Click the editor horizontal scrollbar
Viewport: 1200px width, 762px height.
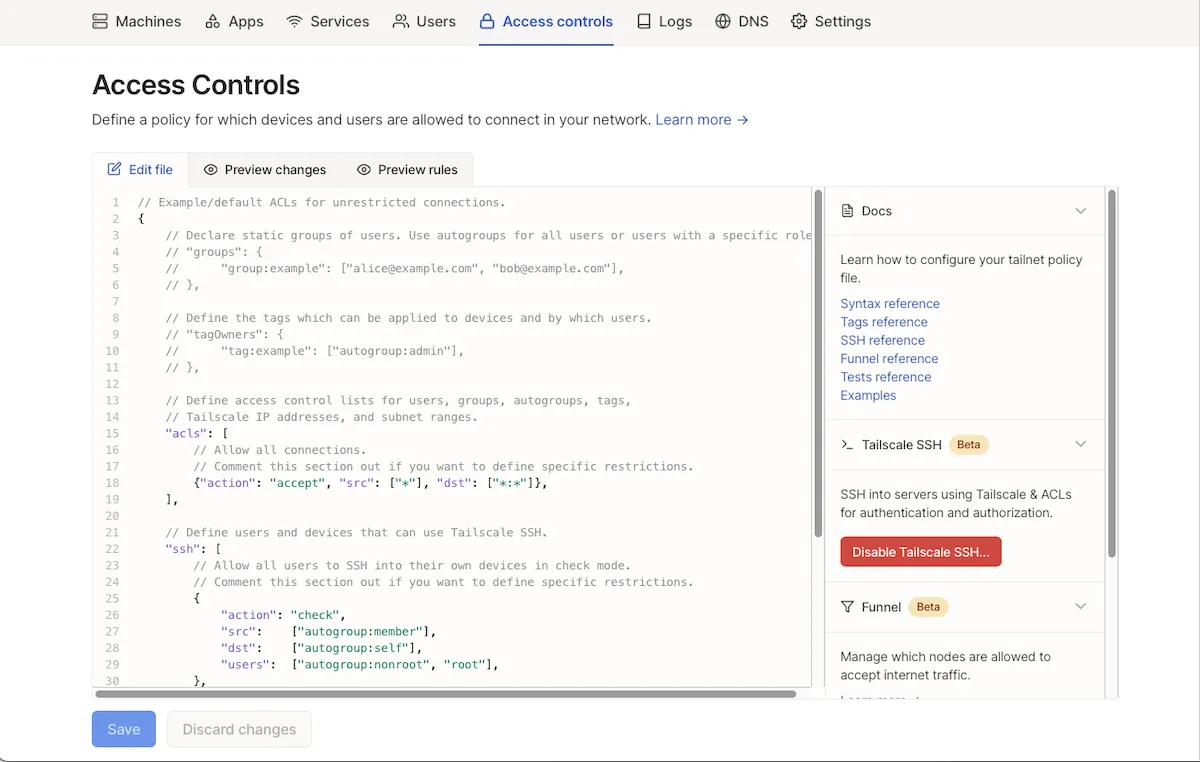click(x=447, y=693)
